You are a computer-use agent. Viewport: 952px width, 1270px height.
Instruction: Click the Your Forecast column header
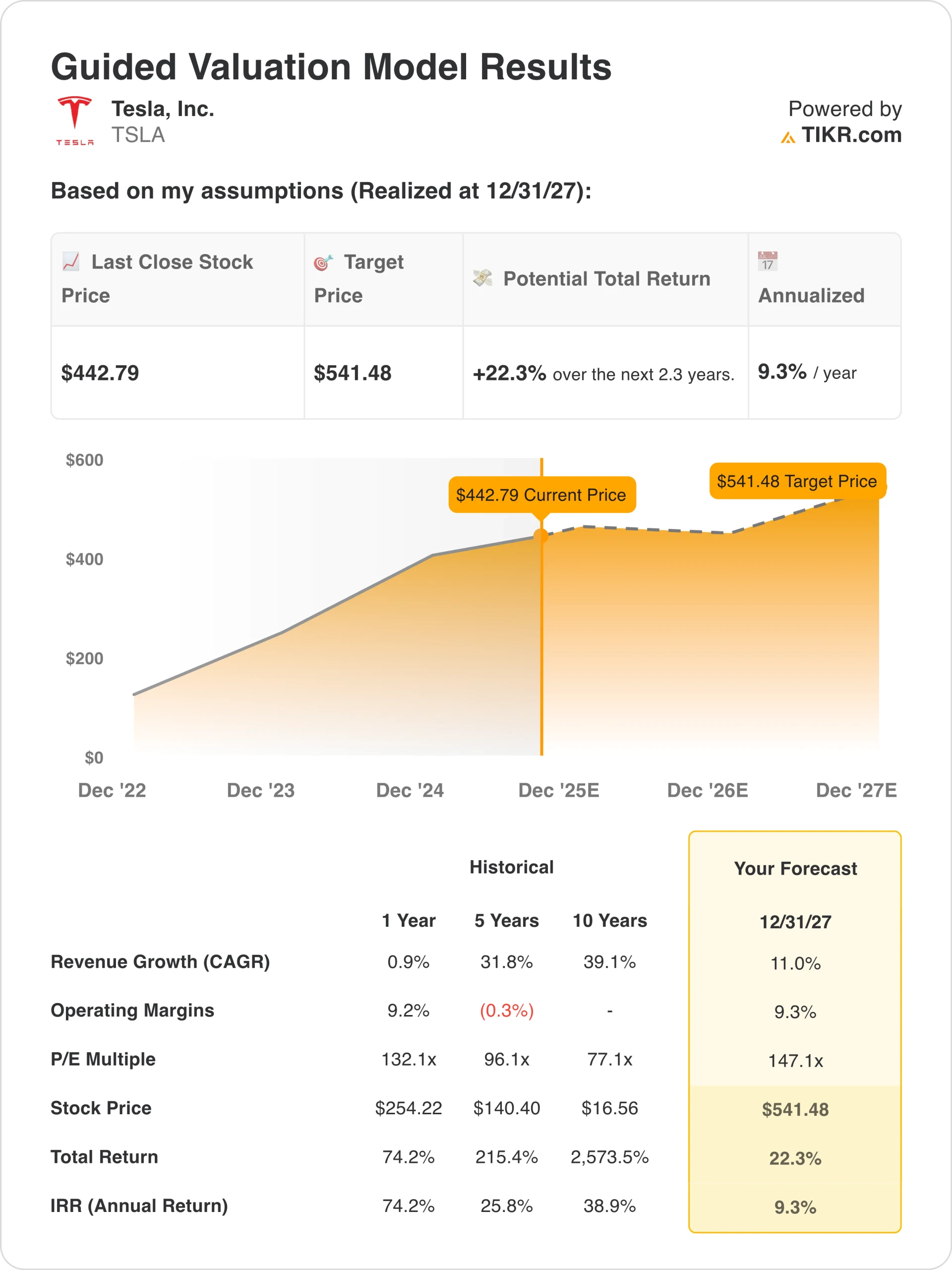click(x=795, y=869)
